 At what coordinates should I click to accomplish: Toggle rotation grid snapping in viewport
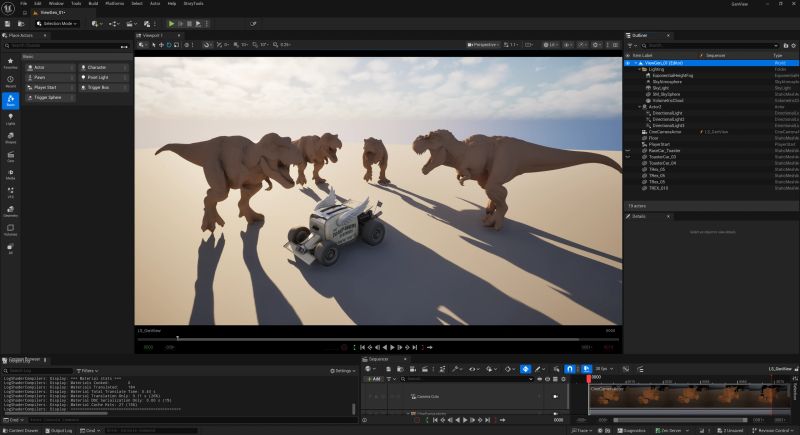[x=255, y=45]
